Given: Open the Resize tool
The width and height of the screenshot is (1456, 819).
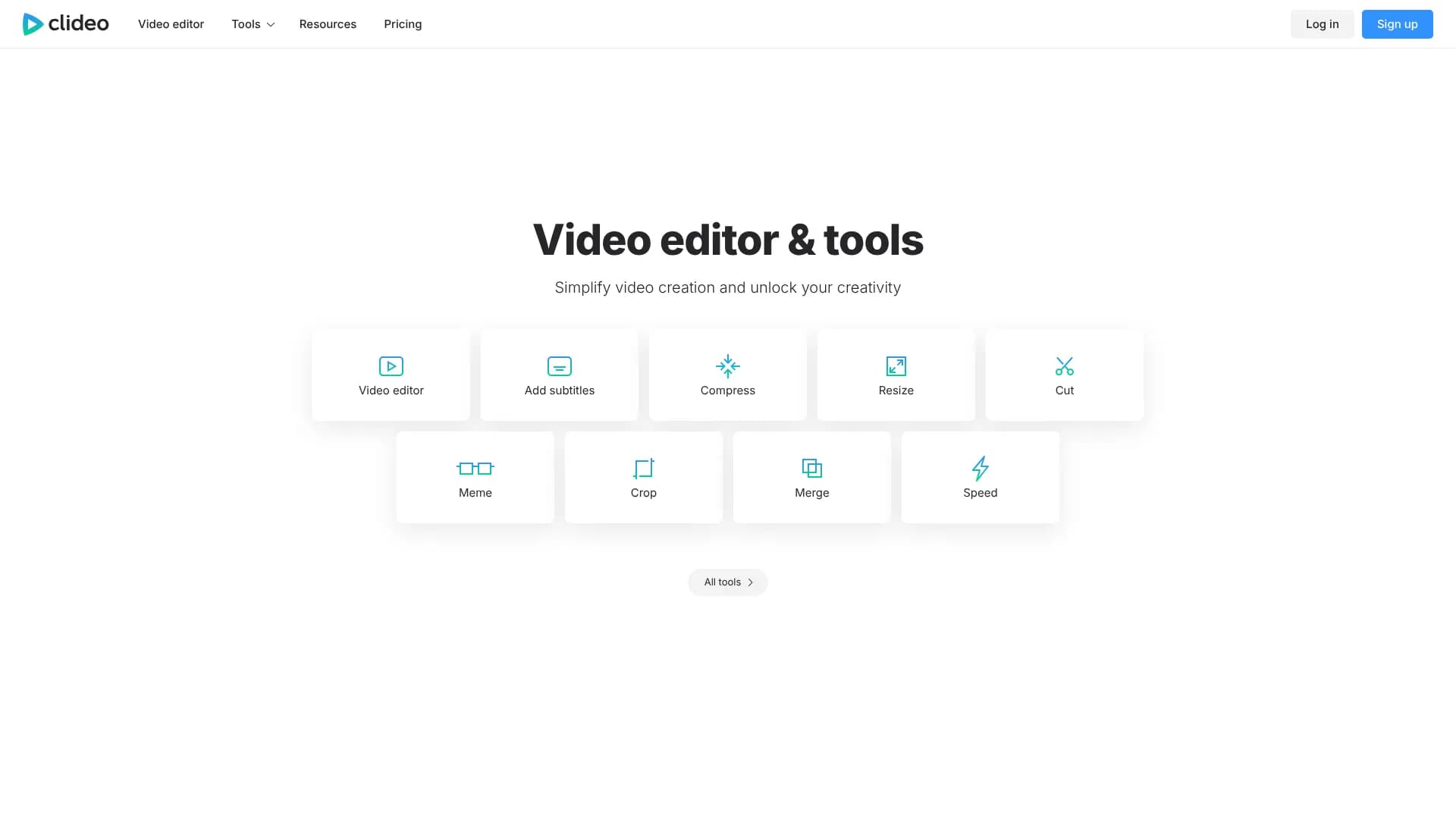Looking at the screenshot, I should pos(896,375).
